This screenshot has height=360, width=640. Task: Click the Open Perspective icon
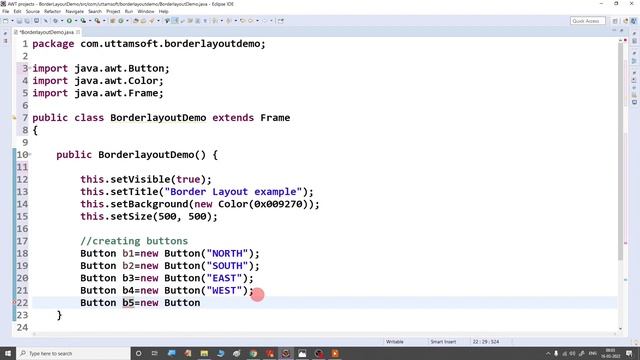[x=615, y=21]
